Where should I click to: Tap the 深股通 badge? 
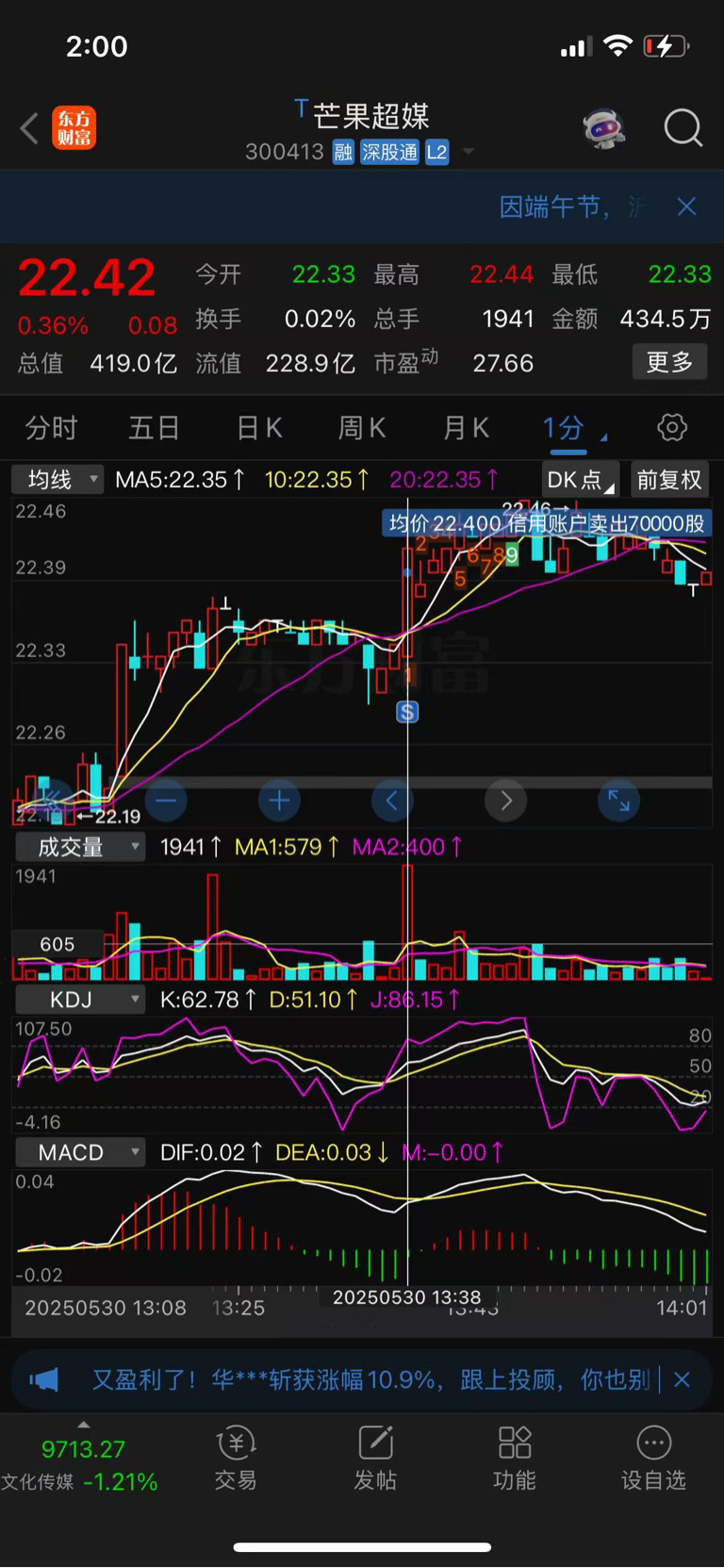tap(389, 153)
